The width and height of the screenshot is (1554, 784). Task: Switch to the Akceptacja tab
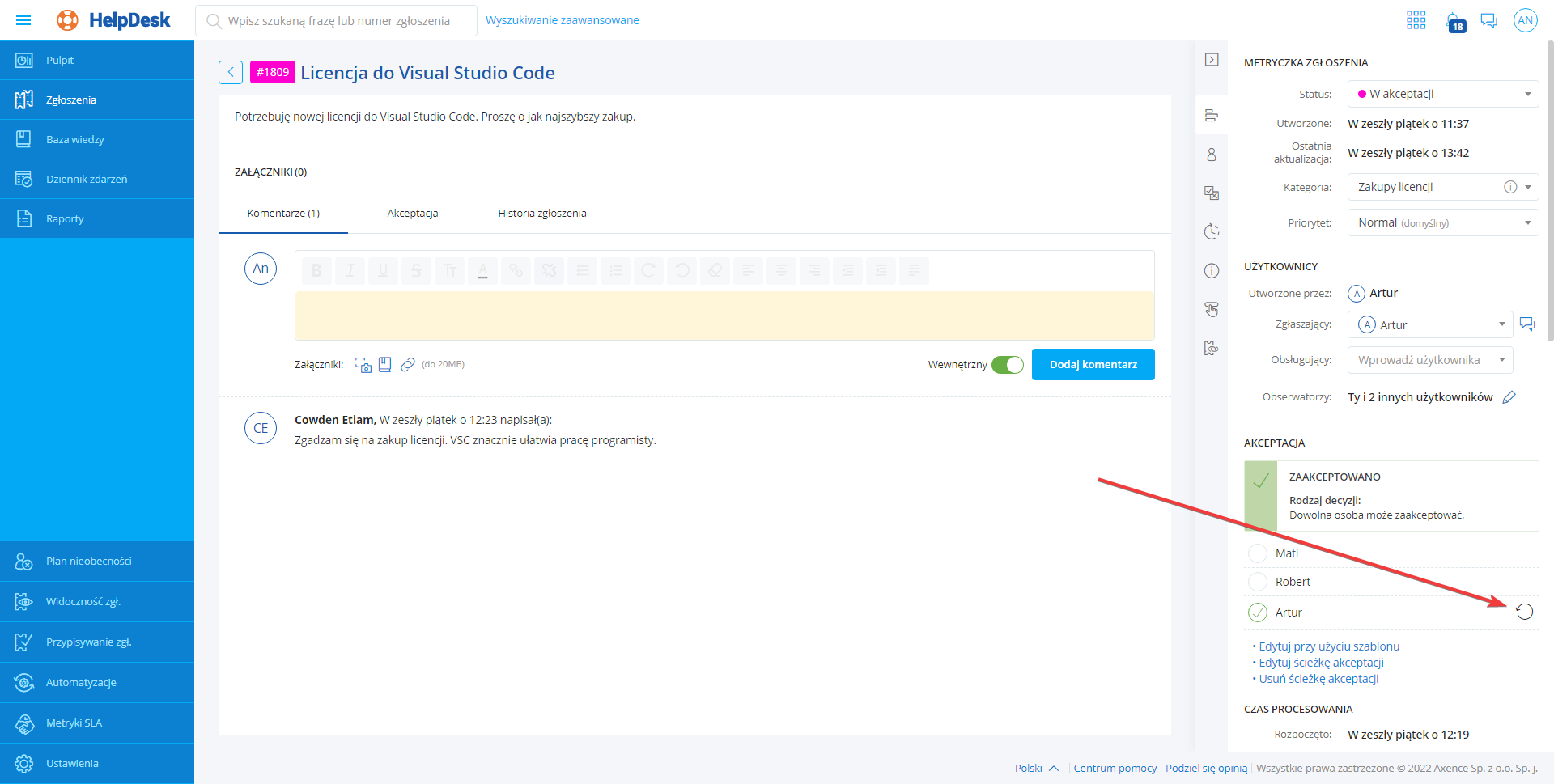click(413, 214)
